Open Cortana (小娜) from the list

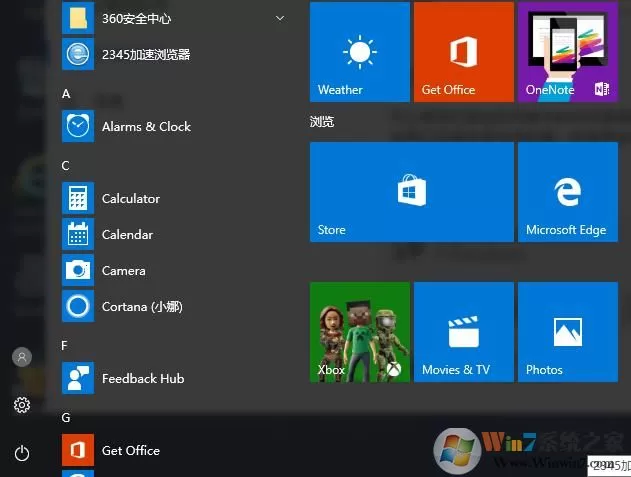[x=175, y=306]
